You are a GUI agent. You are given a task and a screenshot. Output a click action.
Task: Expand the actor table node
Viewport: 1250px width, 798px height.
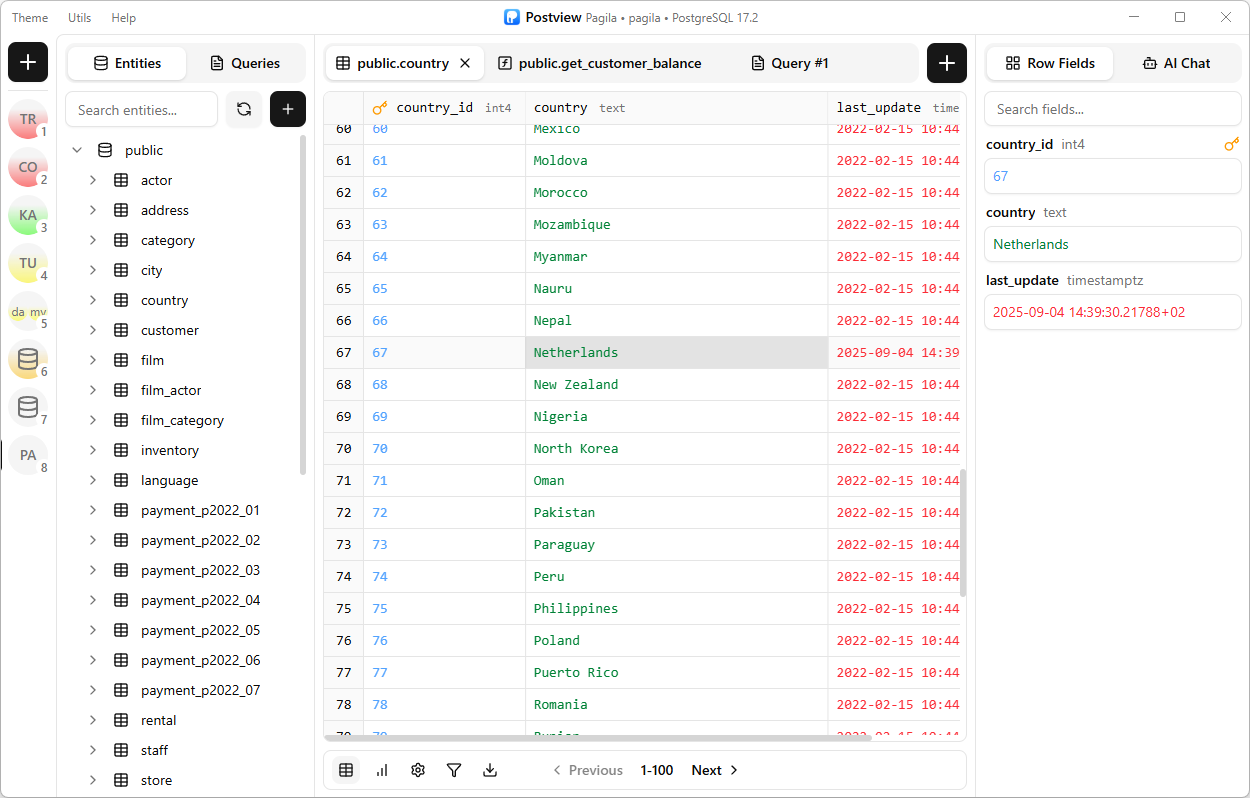[x=93, y=180]
